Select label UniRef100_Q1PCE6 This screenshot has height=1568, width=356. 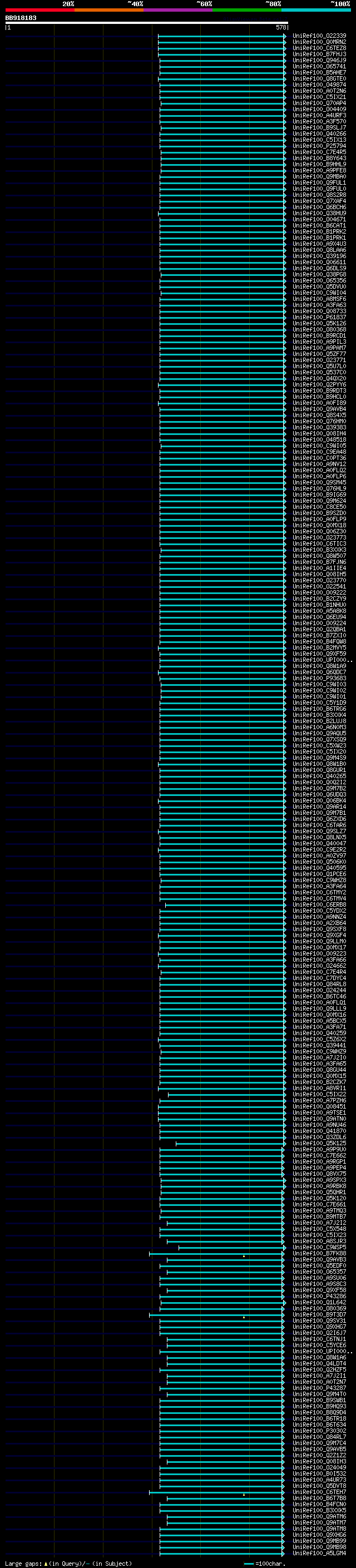319,874
